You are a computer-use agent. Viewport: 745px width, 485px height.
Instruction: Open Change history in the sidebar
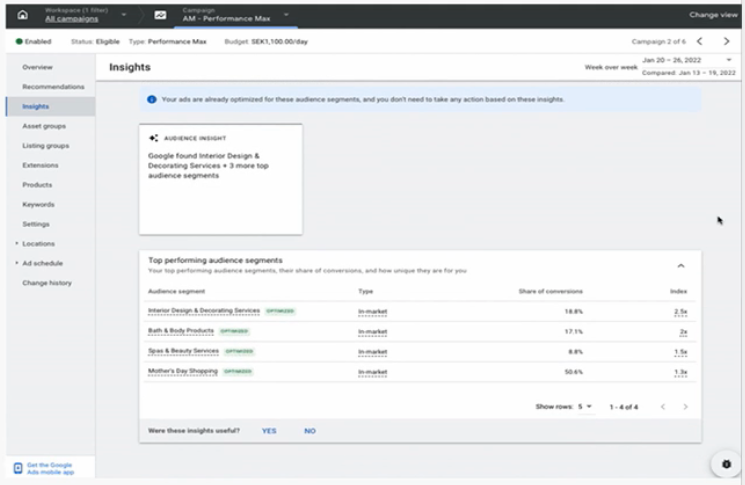47,283
